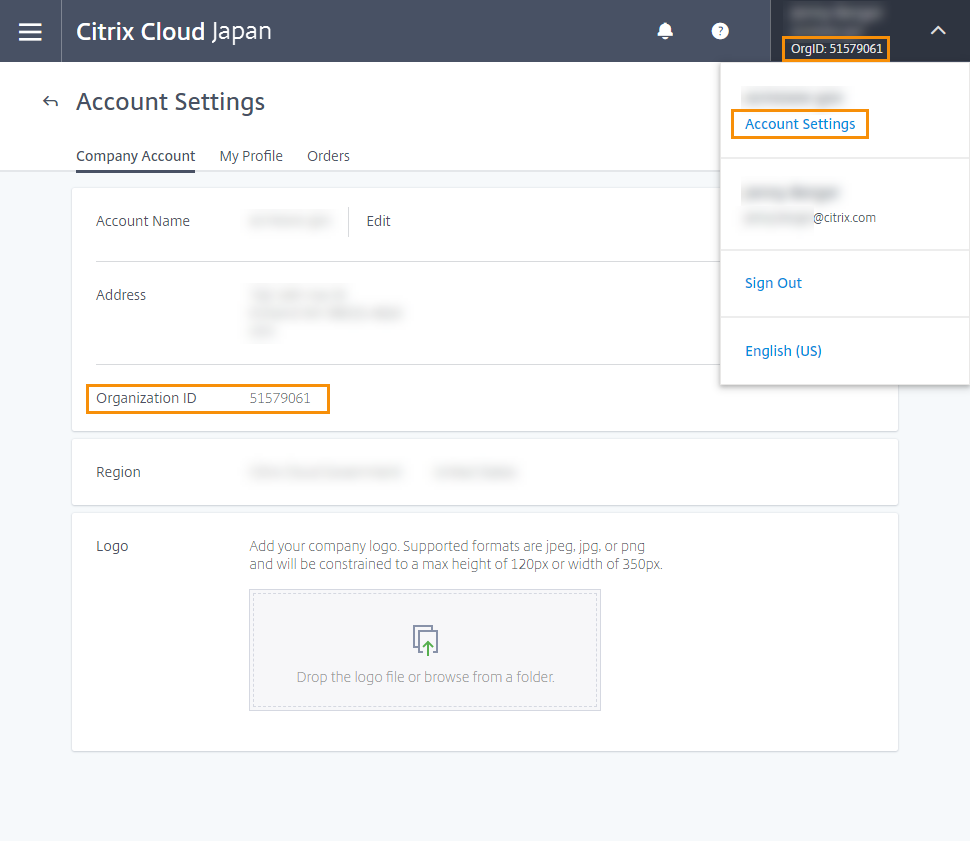Open the English (US) language option

[783, 351]
